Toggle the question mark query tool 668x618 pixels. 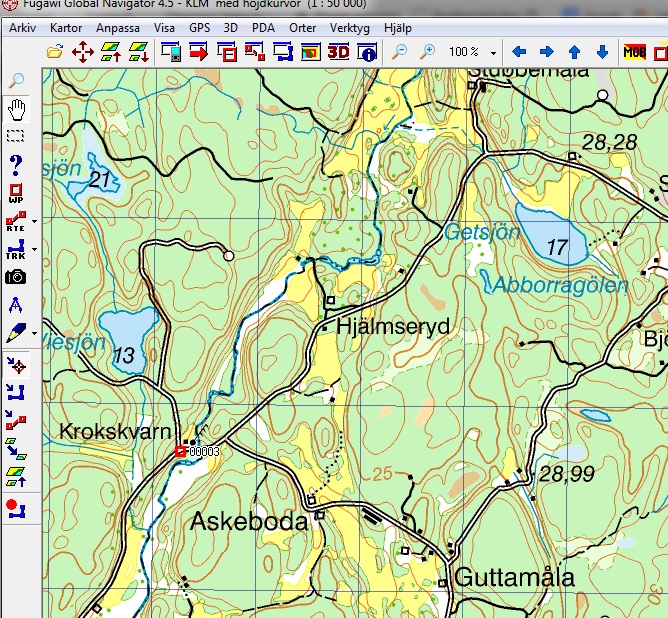(x=16, y=165)
